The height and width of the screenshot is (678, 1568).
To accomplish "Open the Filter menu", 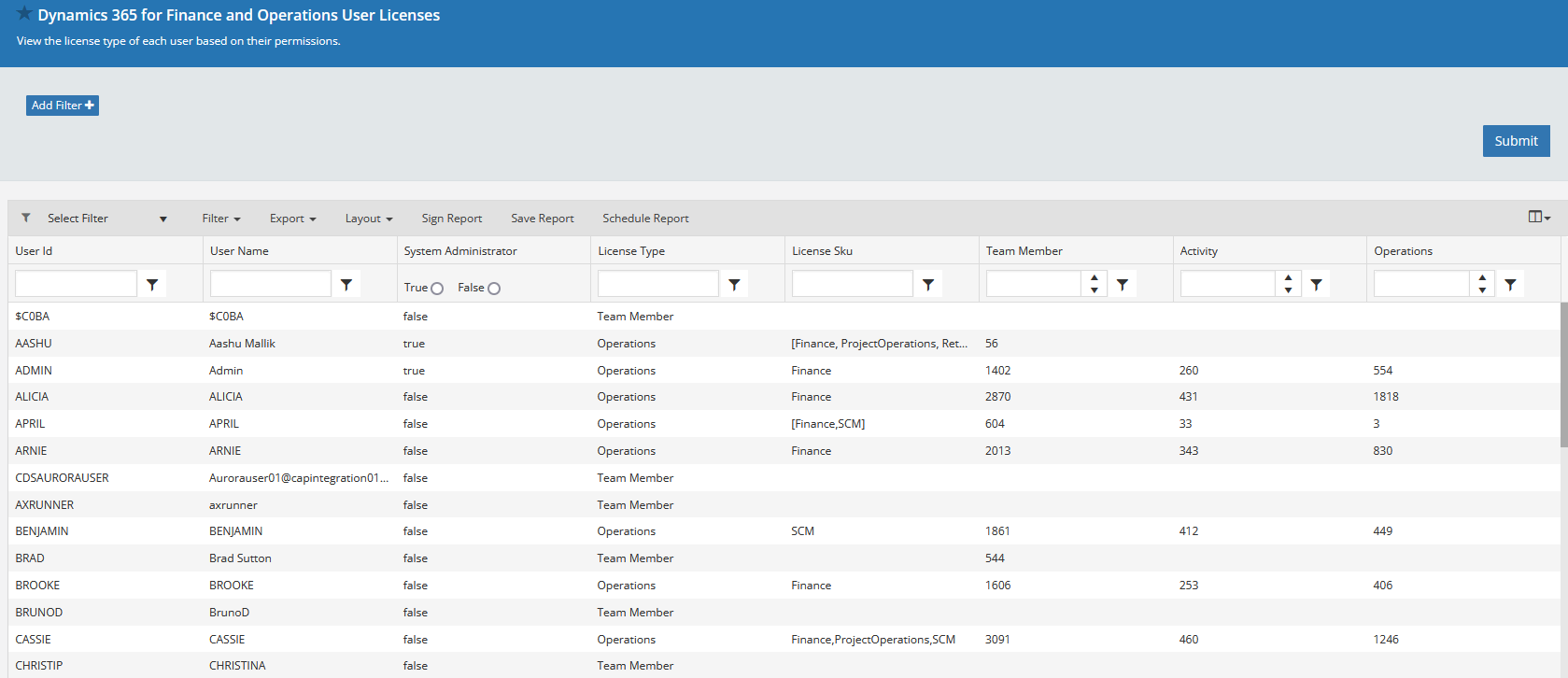I will point(221,219).
